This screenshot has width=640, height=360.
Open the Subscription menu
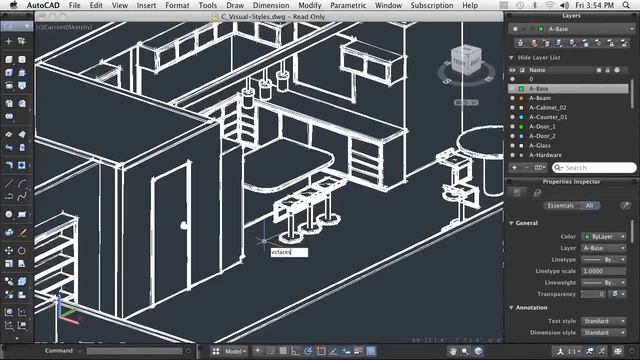click(432, 5)
